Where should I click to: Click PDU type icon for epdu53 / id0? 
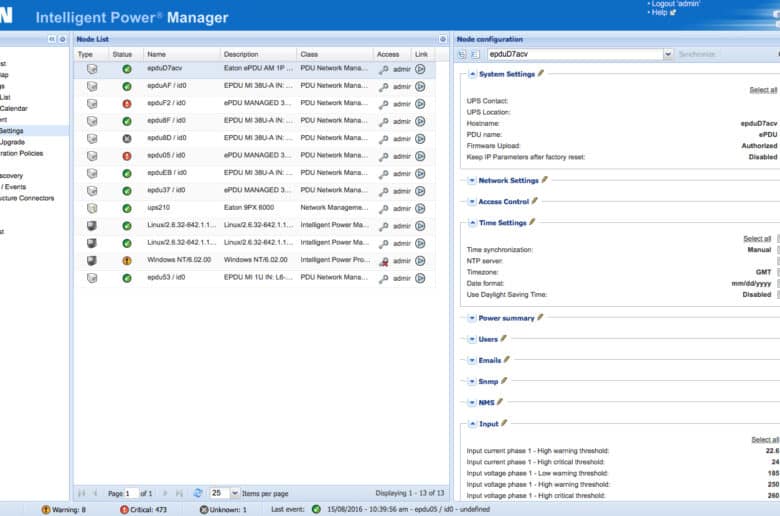pos(92,278)
